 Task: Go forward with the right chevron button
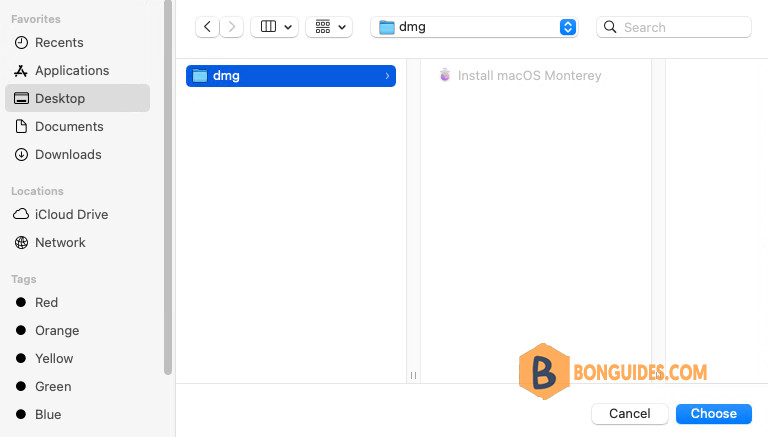[x=232, y=27]
